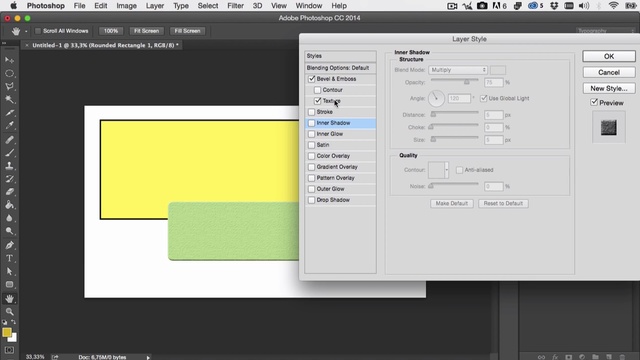Viewport: 640px width, 360px height.
Task: Click the Make Default button
Action: click(x=451, y=203)
